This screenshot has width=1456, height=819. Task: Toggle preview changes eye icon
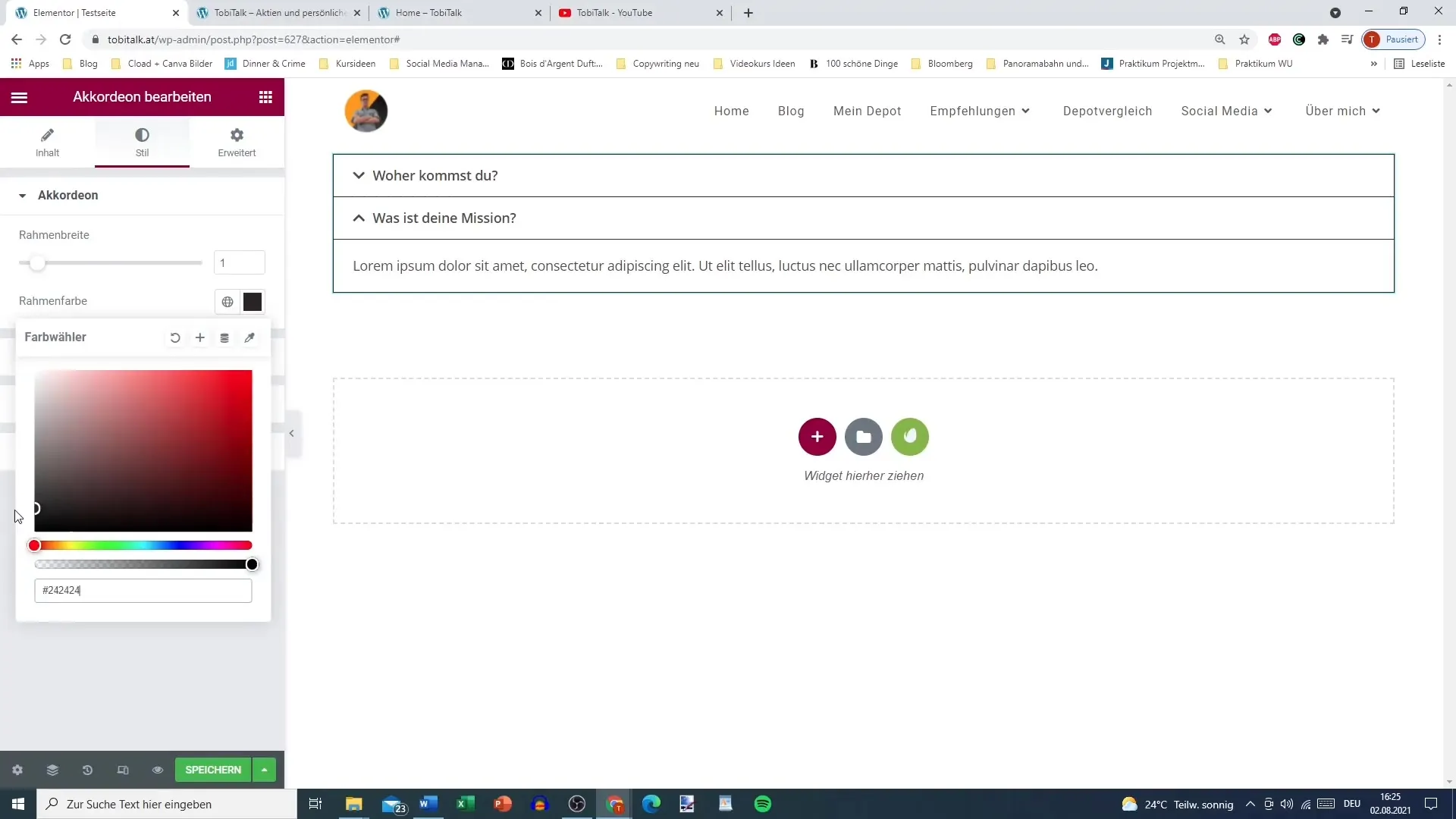(158, 770)
